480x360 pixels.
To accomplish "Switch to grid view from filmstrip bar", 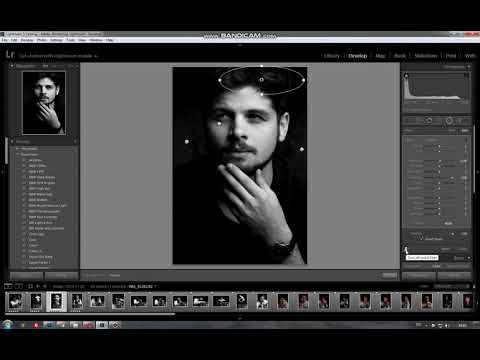I will pos(30,286).
